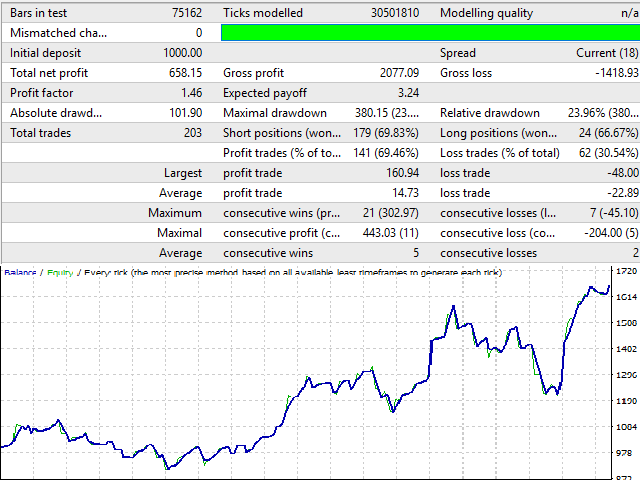
Task: Click the Expected payoff value 3.24
Action: (405, 93)
